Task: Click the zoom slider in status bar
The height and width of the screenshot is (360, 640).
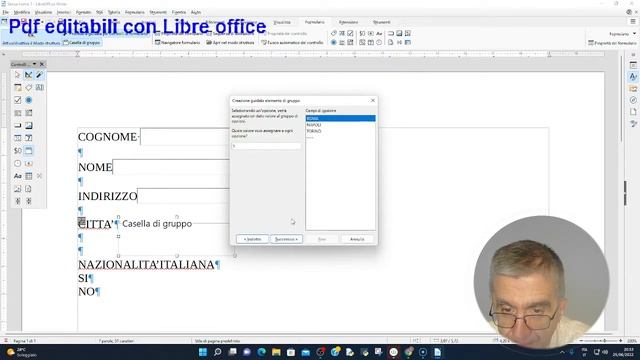Action: [600, 340]
